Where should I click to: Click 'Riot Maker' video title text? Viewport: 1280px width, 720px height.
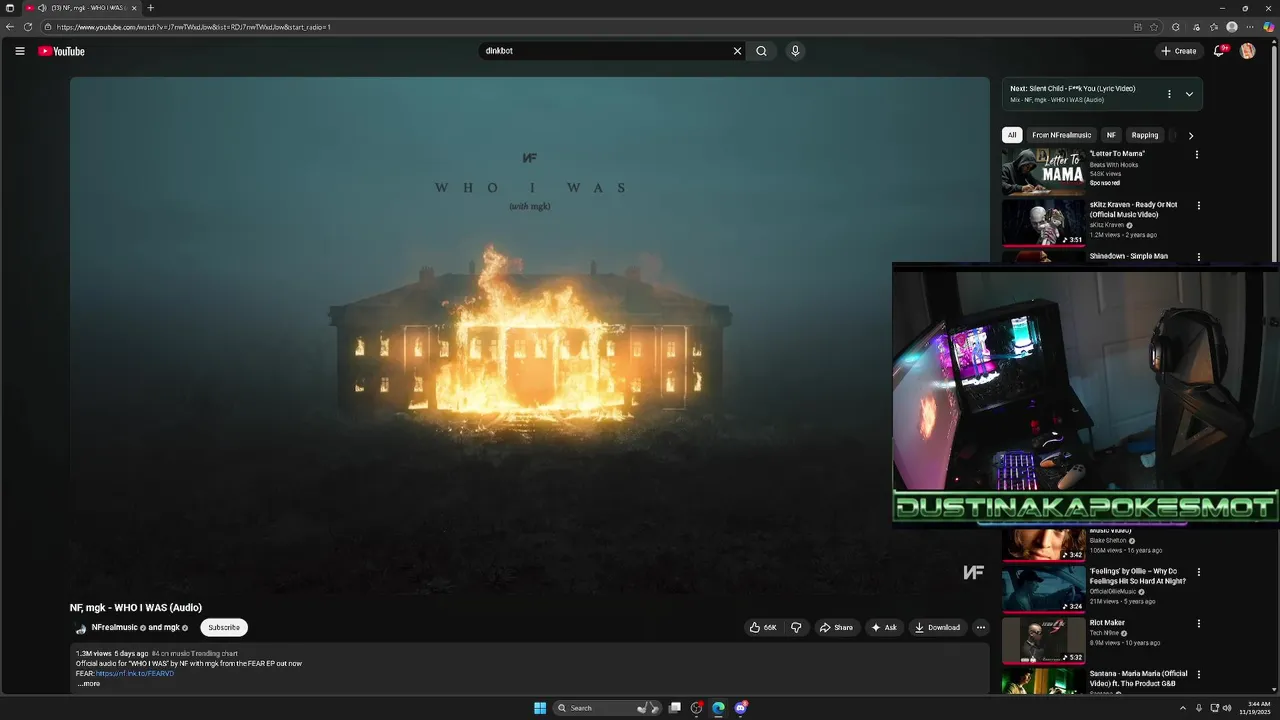[x=1107, y=622]
